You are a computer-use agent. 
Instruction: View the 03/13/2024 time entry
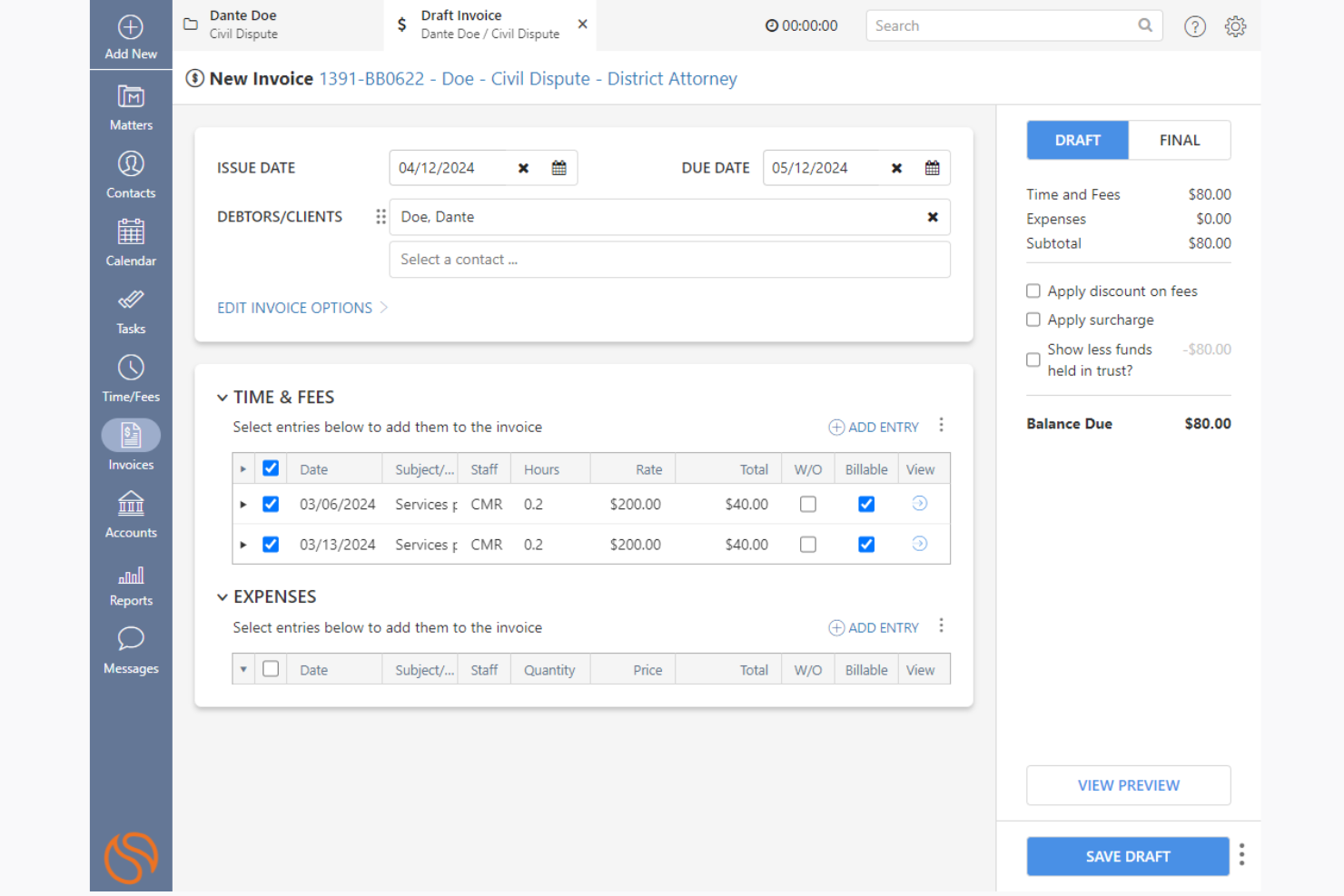coord(920,544)
